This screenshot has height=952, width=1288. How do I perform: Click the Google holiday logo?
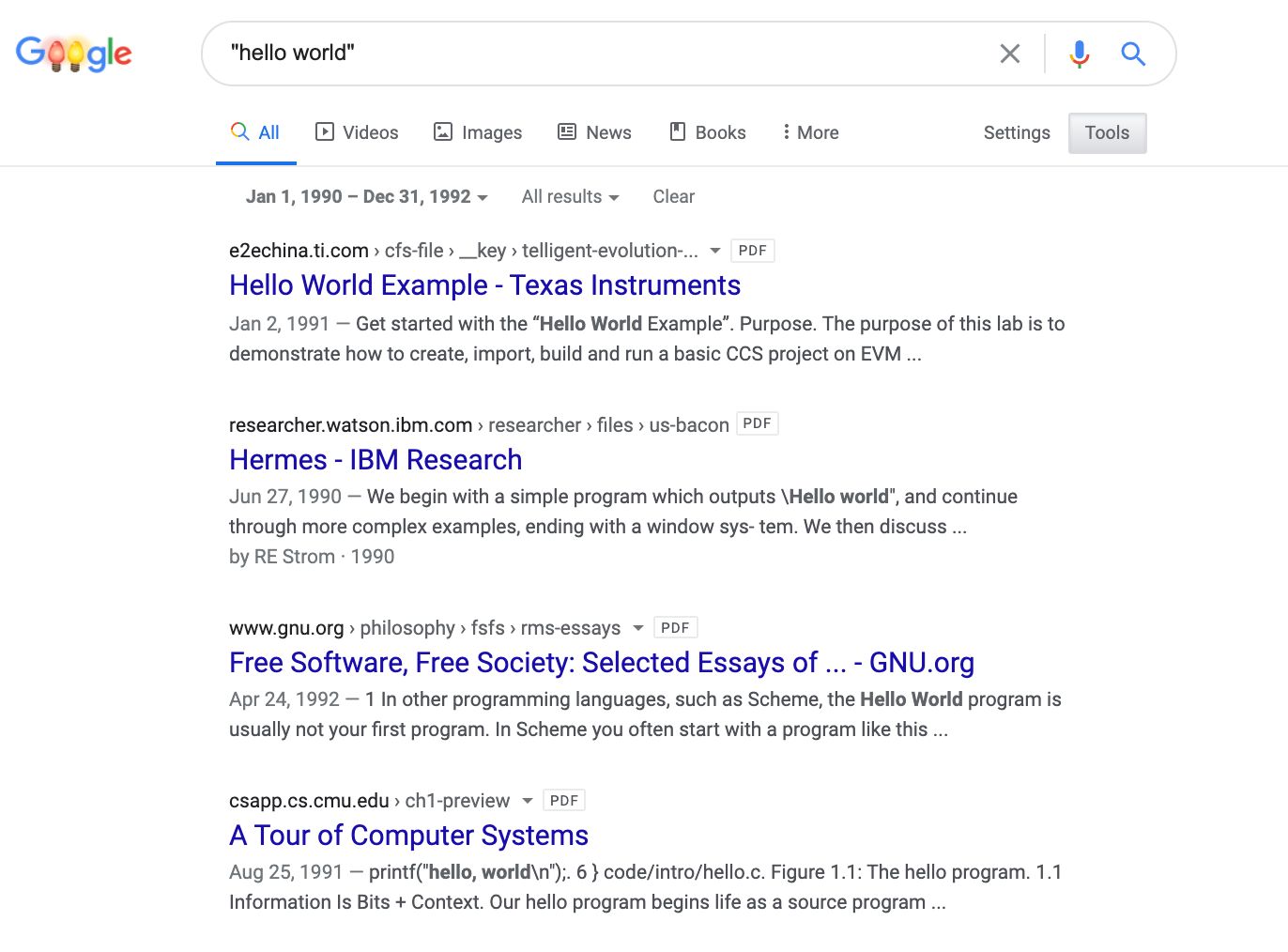[x=74, y=54]
